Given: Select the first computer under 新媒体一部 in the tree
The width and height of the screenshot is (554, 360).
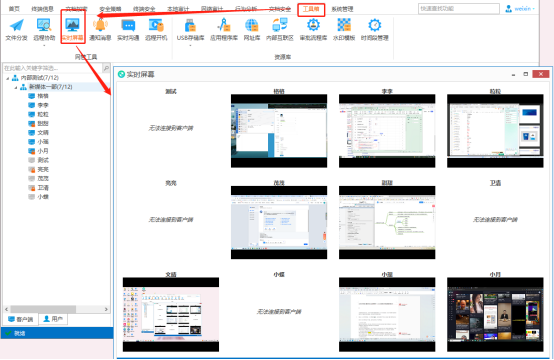Looking at the screenshot, I should pyautogui.click(x=39, y=96).
